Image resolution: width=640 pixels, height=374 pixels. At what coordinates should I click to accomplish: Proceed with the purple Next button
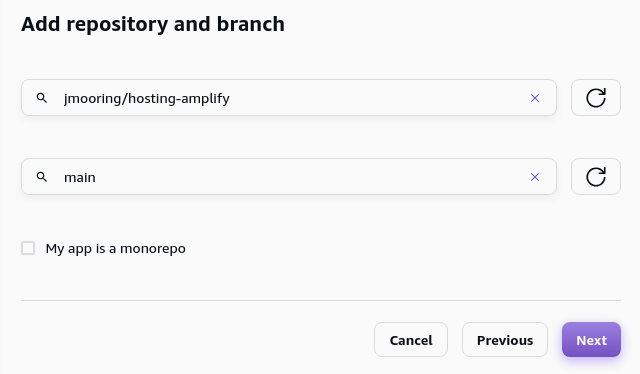591,340
